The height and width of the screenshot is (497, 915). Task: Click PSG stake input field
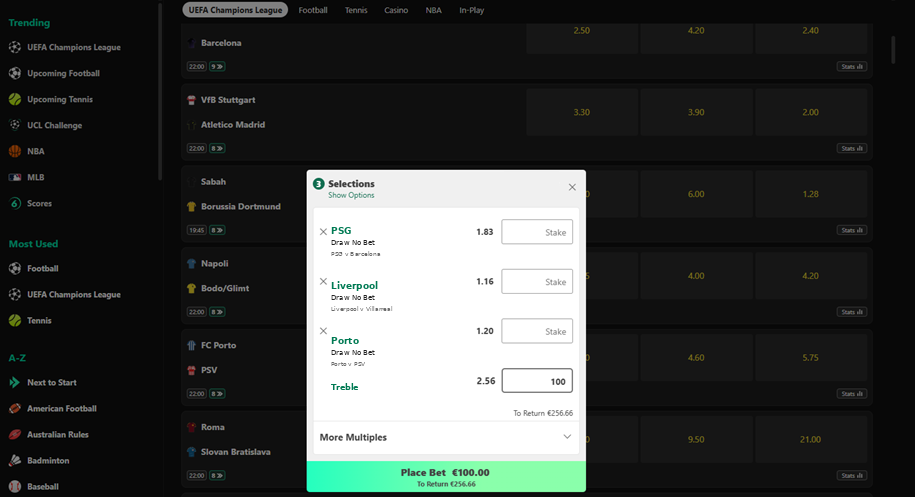(x=537, y=232)
